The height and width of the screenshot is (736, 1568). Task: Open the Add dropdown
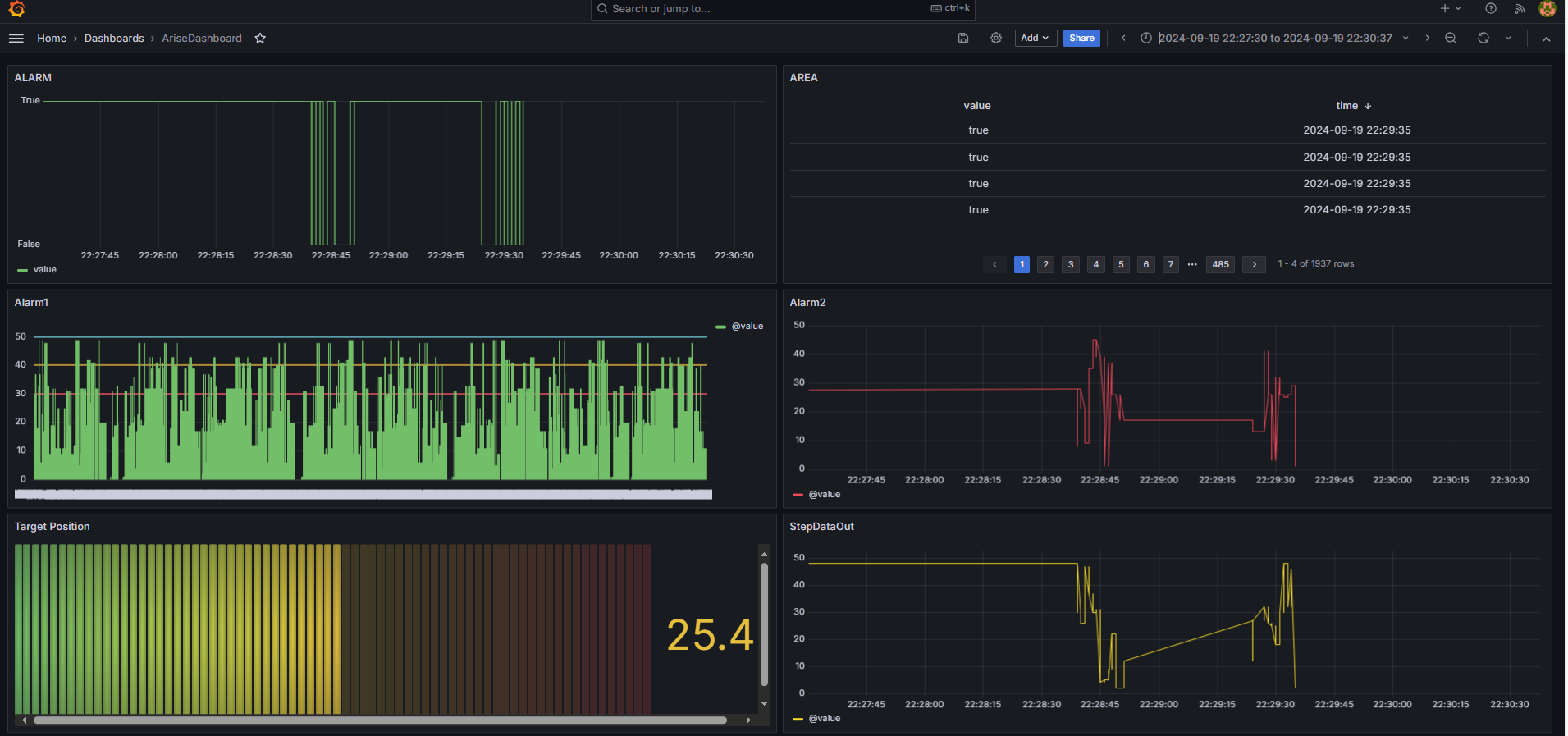[x=1035, y=39]
